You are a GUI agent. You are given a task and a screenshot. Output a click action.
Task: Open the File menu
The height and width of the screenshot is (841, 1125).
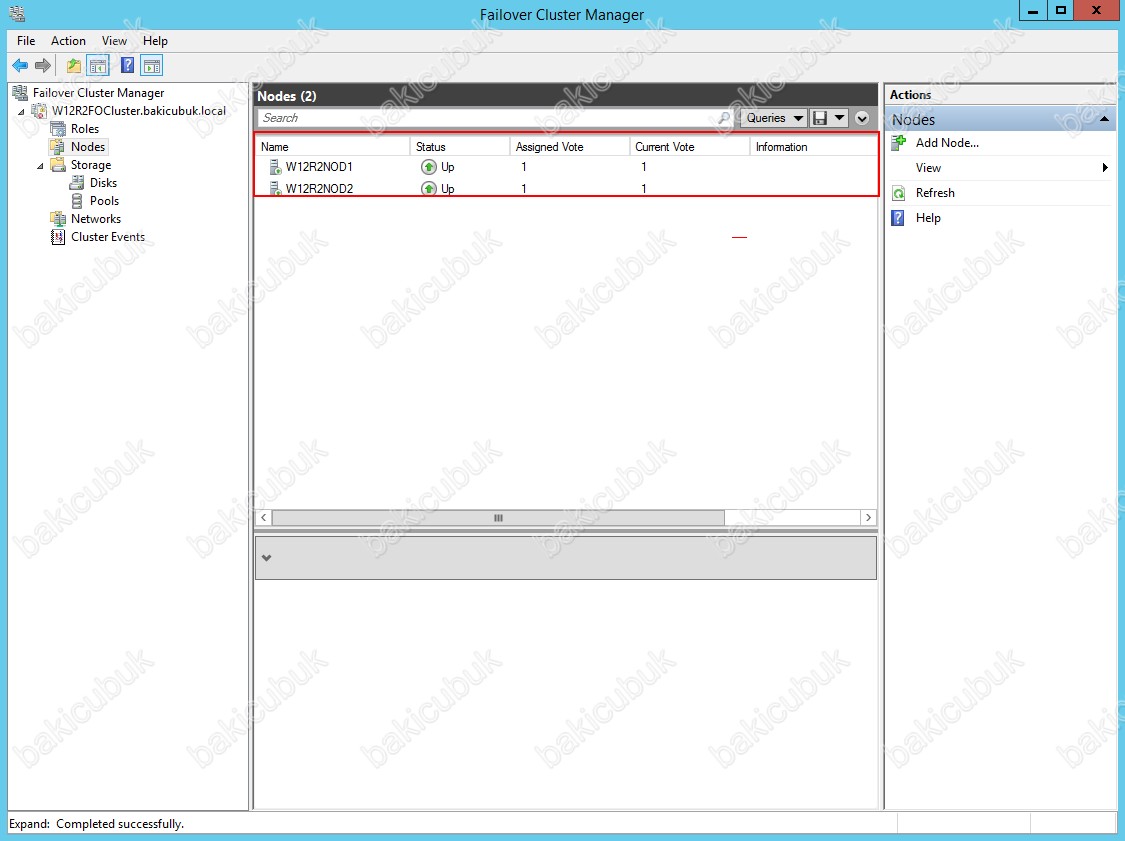click(26, 41)
